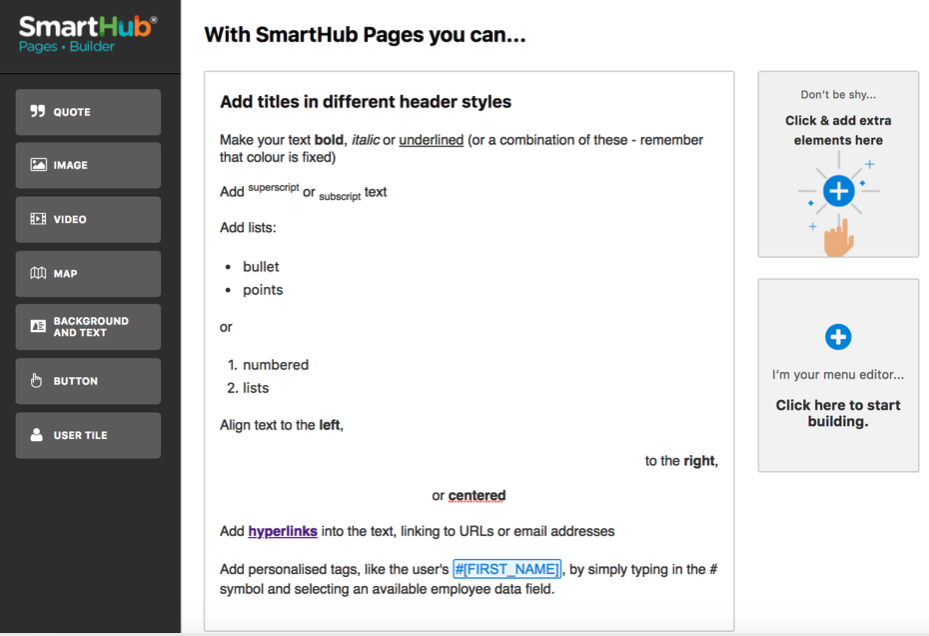Click the Background and Text layout icon
Image resolution: width=929 pixels, height=636 pixels.
coord(38,326)
